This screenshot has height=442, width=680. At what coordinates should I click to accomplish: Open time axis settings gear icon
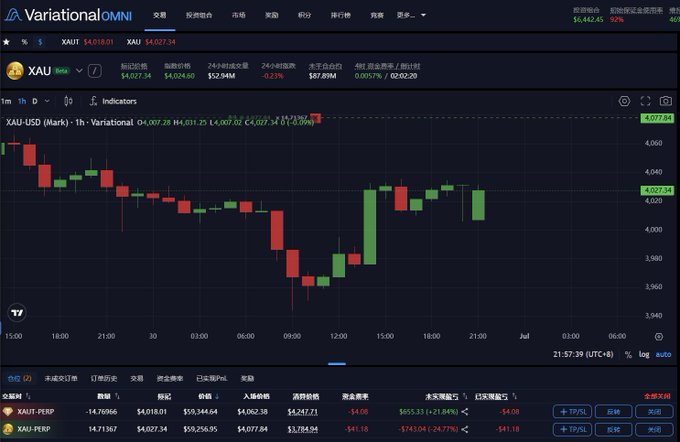(659, 337)
